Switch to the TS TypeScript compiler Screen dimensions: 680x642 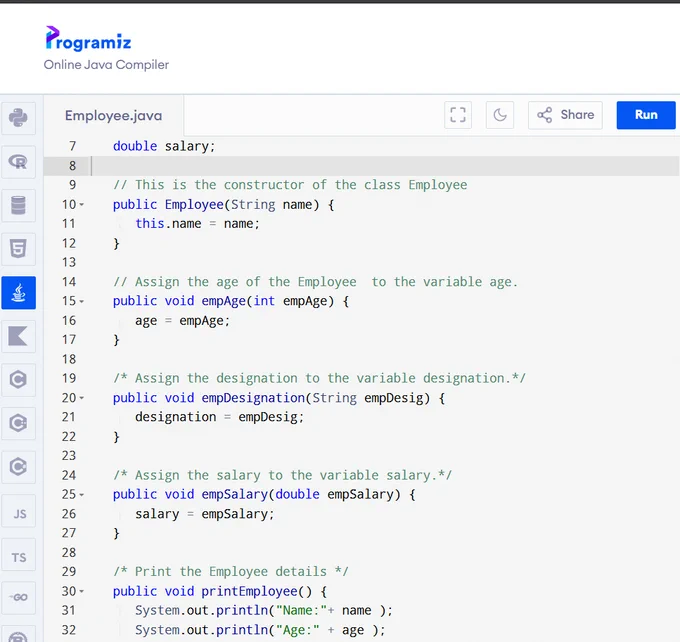pos(18,555)
